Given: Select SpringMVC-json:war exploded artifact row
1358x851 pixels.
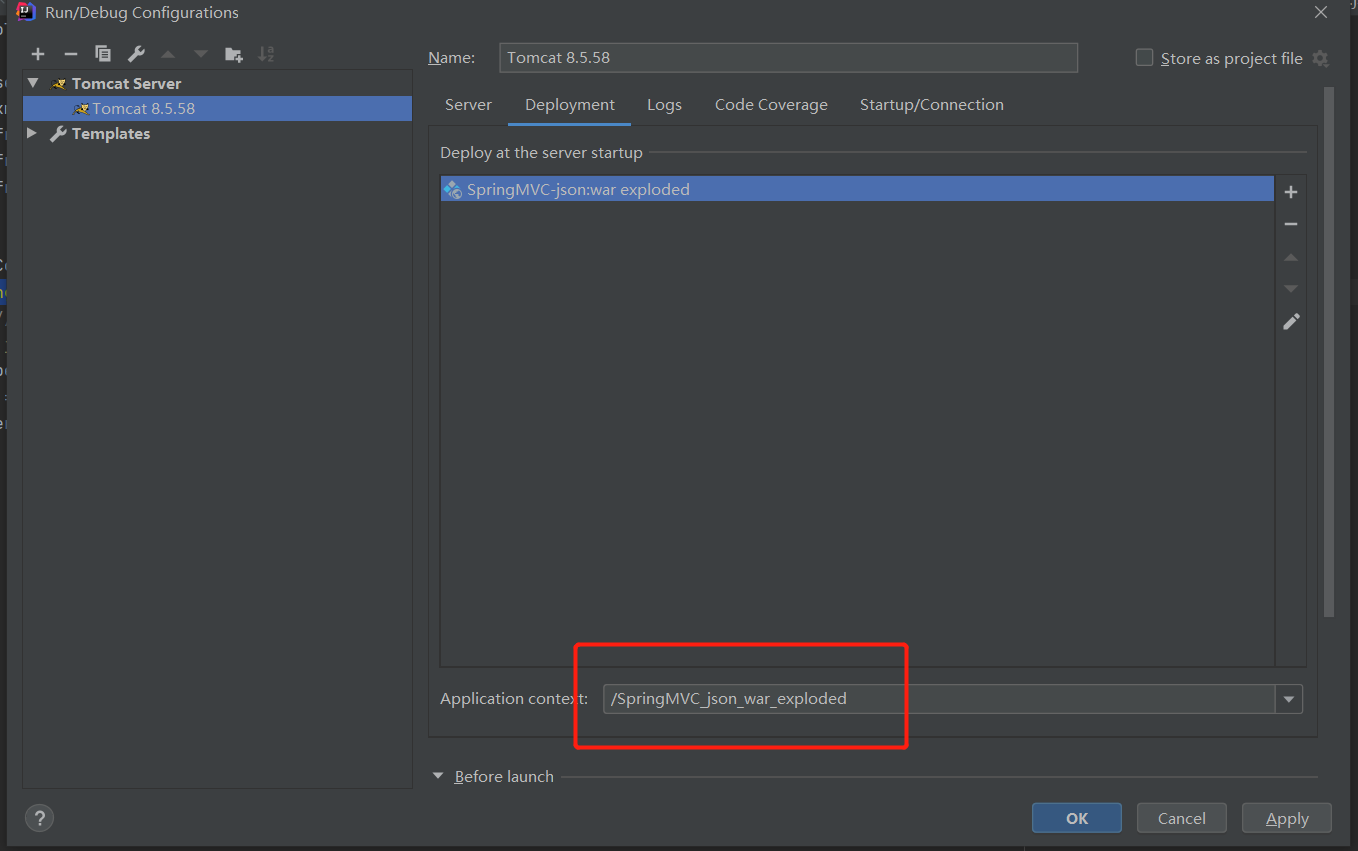Looking at the screenshot, I should click(x=857, y=189).
